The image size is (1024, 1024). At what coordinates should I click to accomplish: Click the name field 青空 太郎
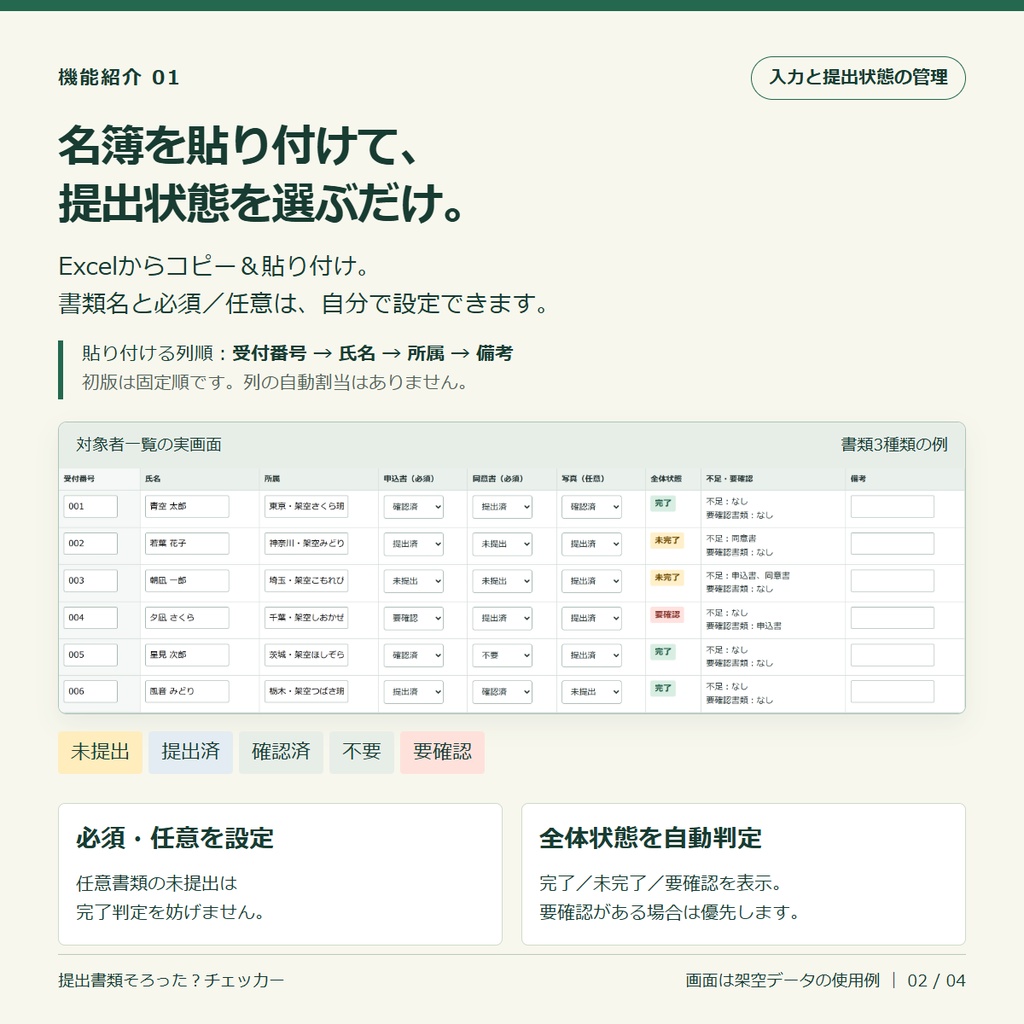(187, 506)
